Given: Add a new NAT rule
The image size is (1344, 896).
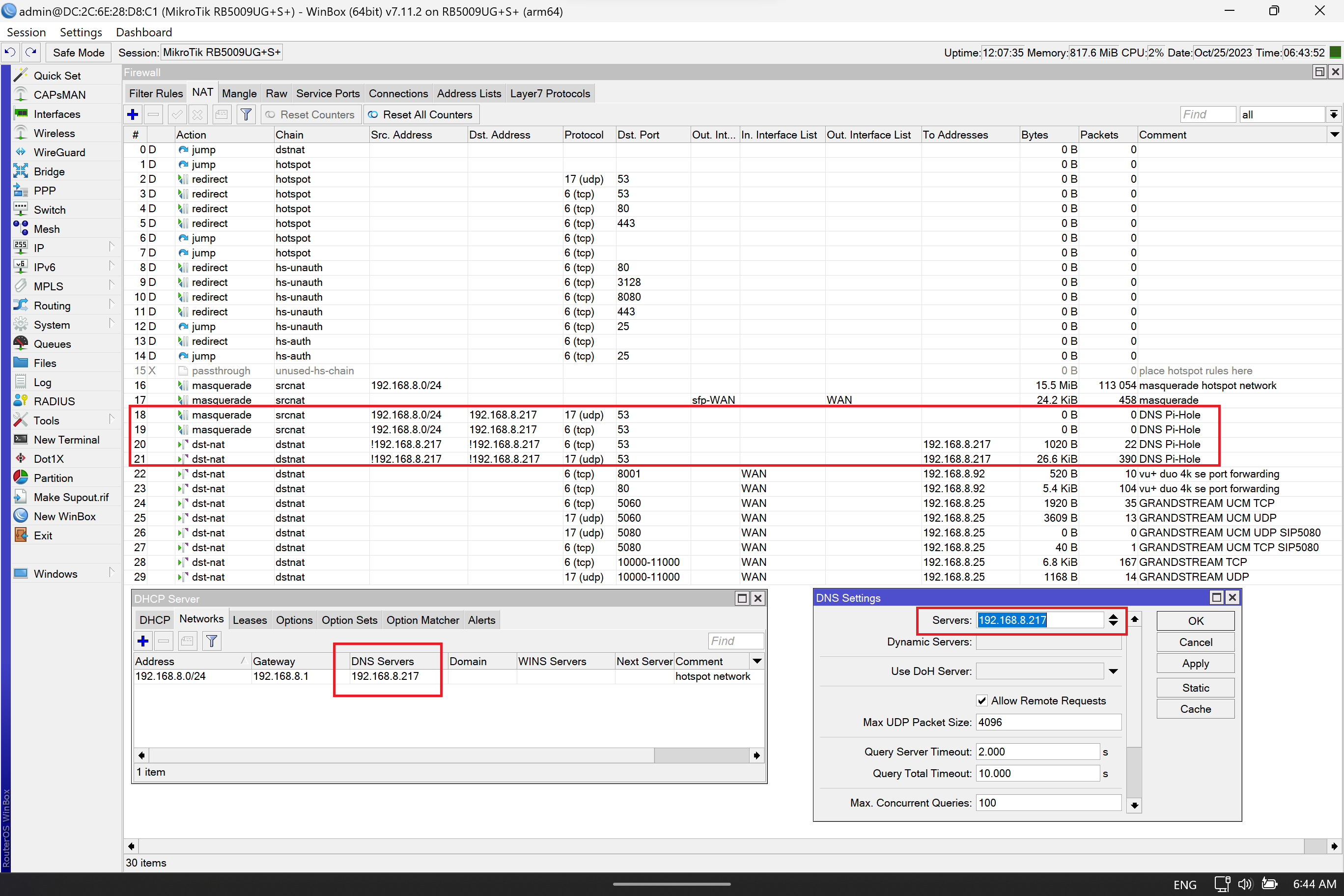Looking at the screenshot, I should click(x=133, y=114).
